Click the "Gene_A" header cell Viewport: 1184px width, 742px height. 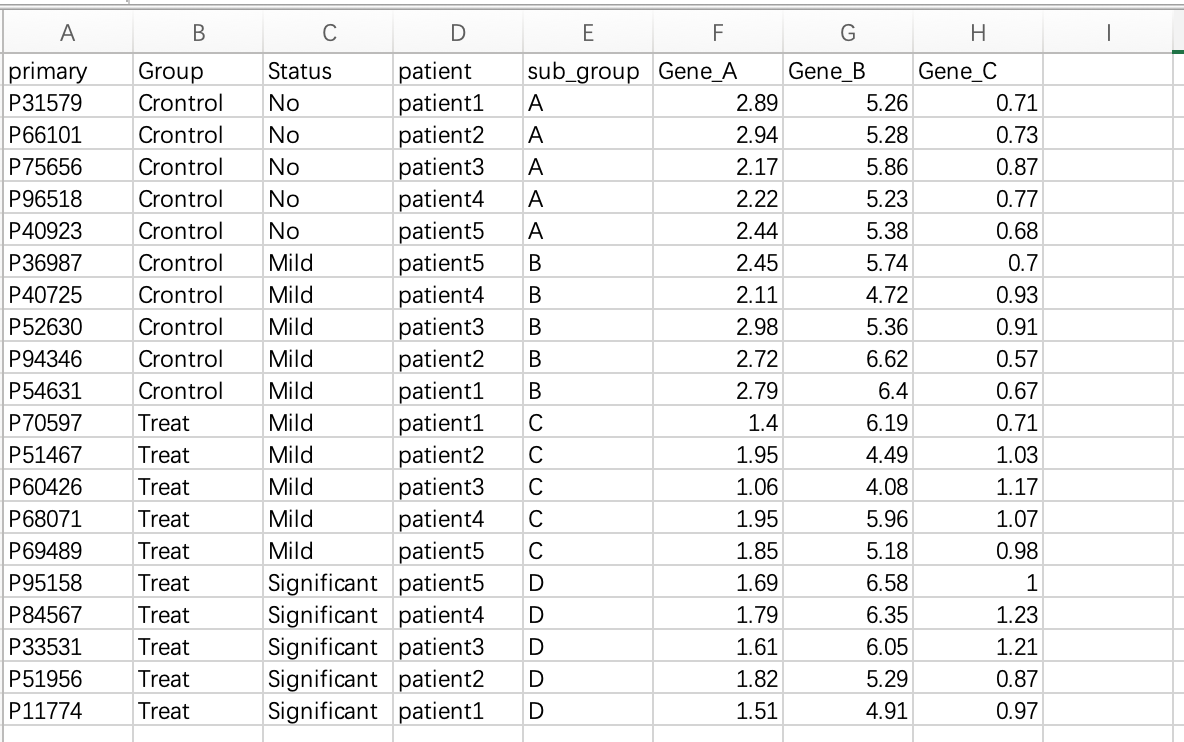pos(691,71)
